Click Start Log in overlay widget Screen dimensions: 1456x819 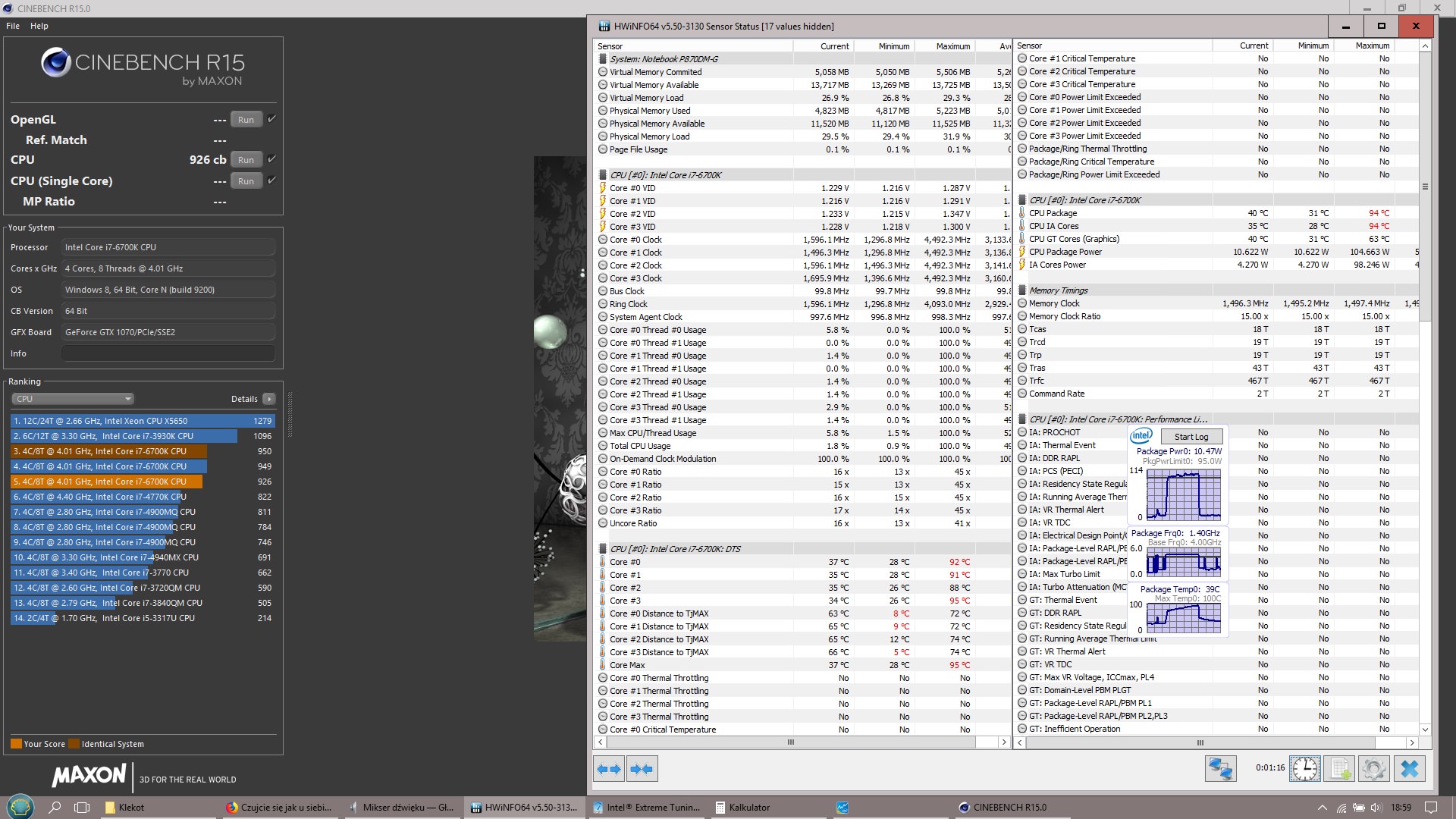pyautogui.click(x=1191, y=437)
